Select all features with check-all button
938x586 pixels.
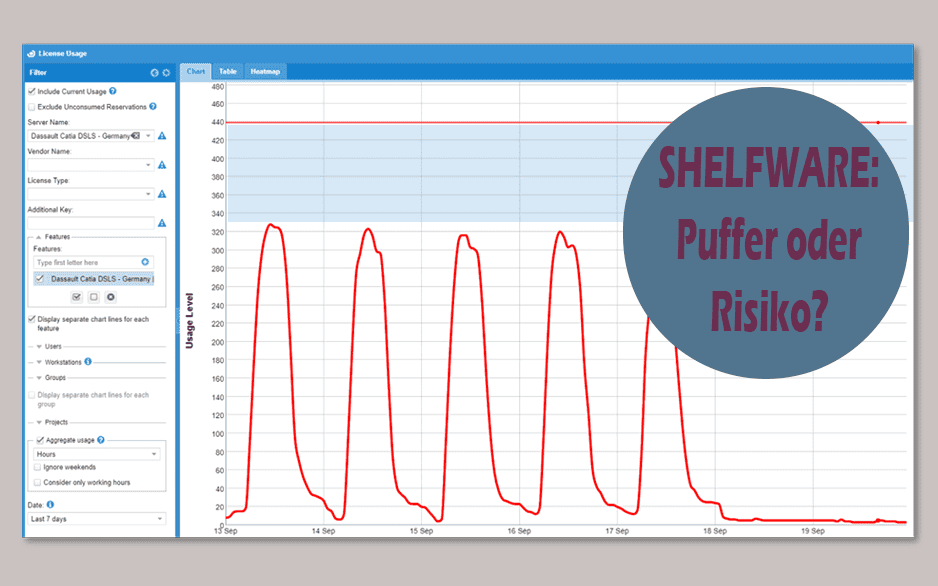[77, 297]
